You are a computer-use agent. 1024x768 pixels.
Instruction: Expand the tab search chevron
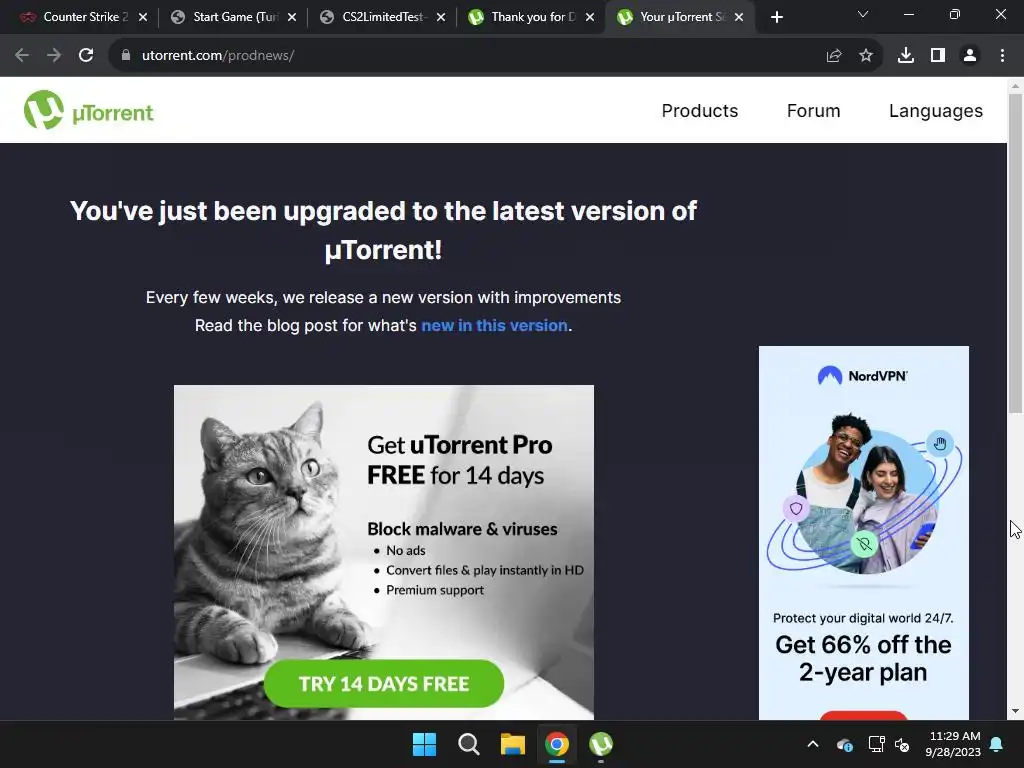pyautogui.click(x=863, y=14)
